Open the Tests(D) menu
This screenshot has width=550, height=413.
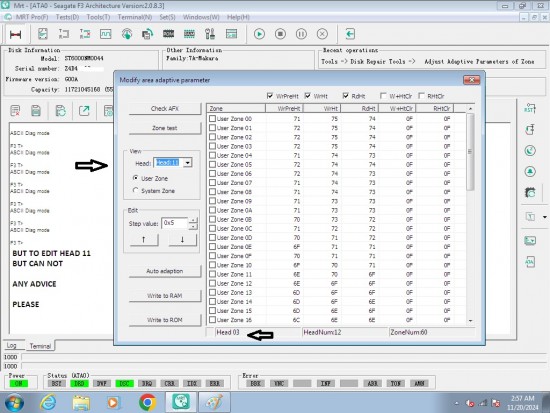pyautogui.click(x=67, y=17)
